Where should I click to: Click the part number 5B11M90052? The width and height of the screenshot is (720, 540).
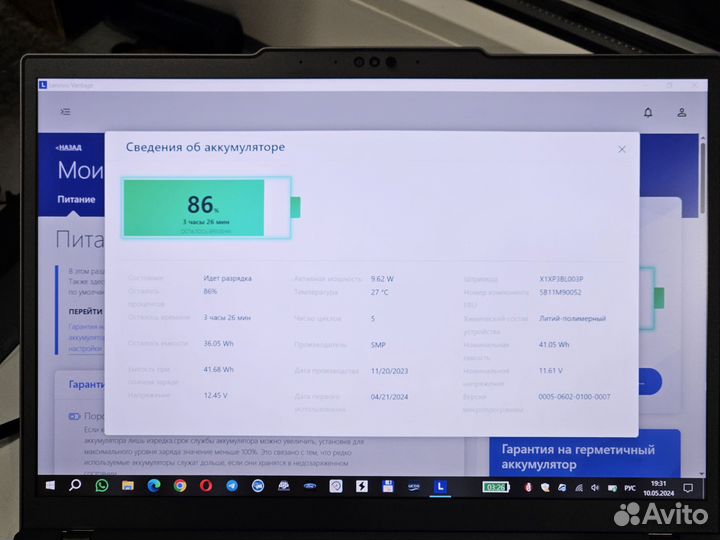[560, 292]
